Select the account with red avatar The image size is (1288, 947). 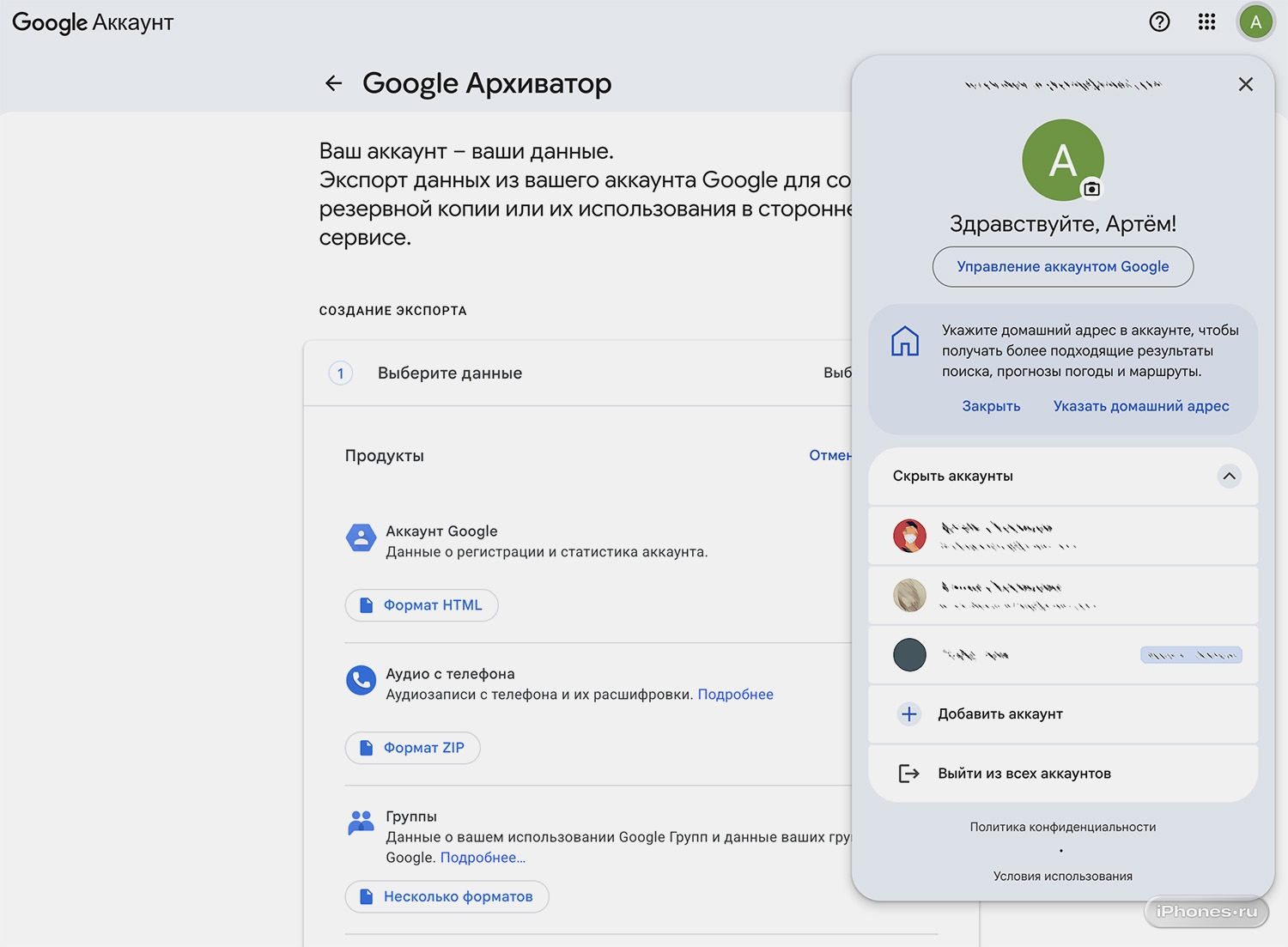(x=1063, y=536)
